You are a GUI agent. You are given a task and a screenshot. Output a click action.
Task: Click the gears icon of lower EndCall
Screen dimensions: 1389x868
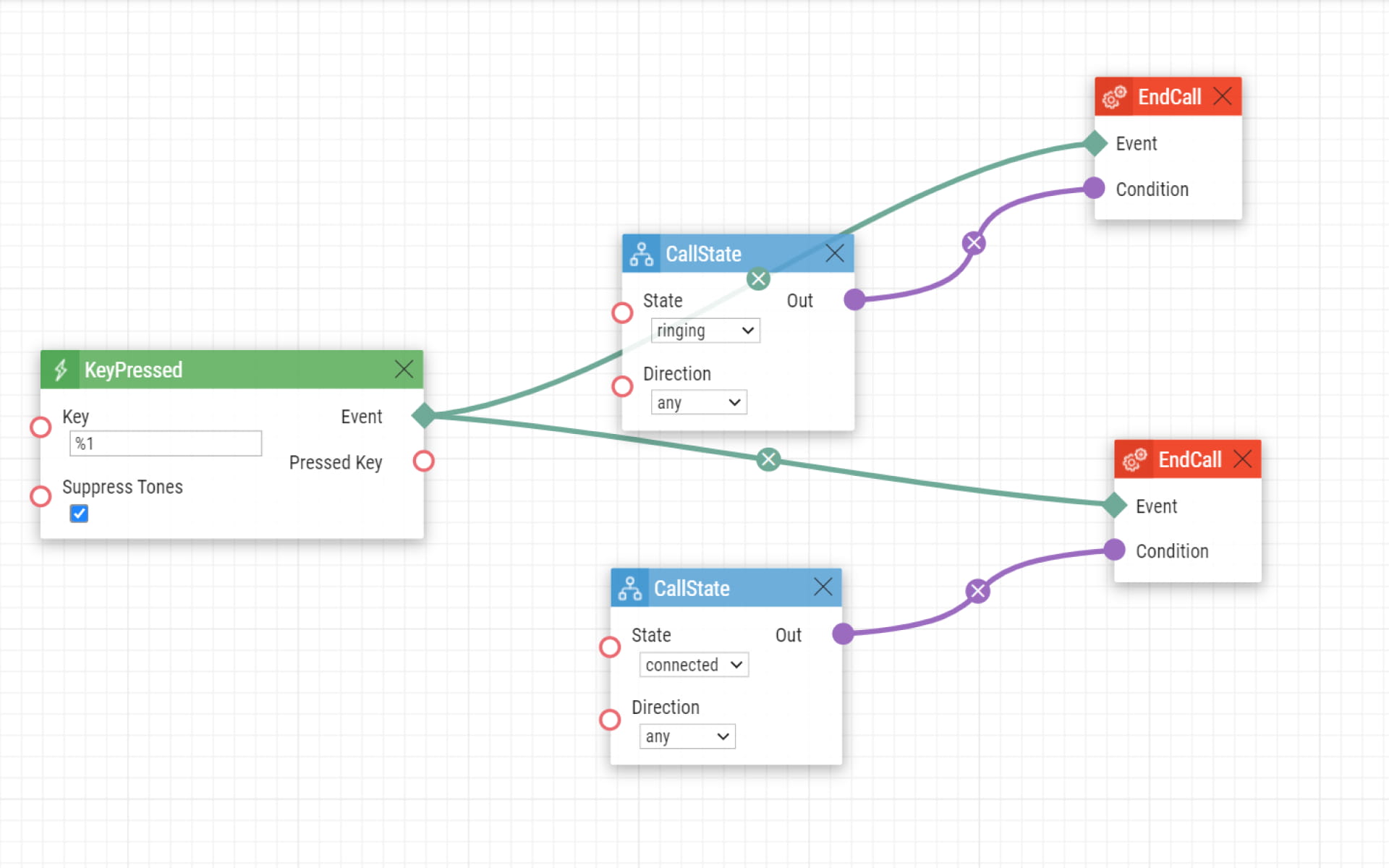pos(1134,459)
